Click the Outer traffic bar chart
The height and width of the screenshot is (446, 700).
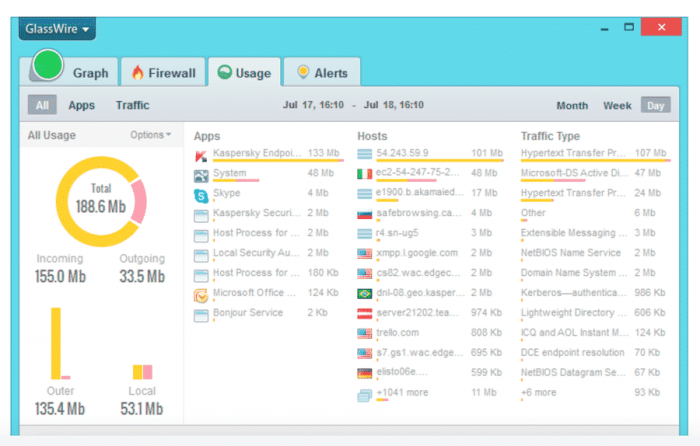click(x=60, y=343)
